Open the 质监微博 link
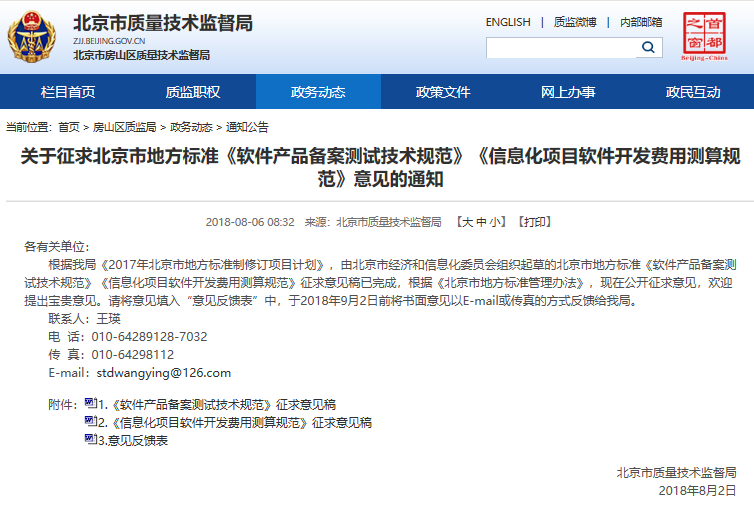Image resolution: width=754 pixels, height=508 pixels. [x=575, y=22]
